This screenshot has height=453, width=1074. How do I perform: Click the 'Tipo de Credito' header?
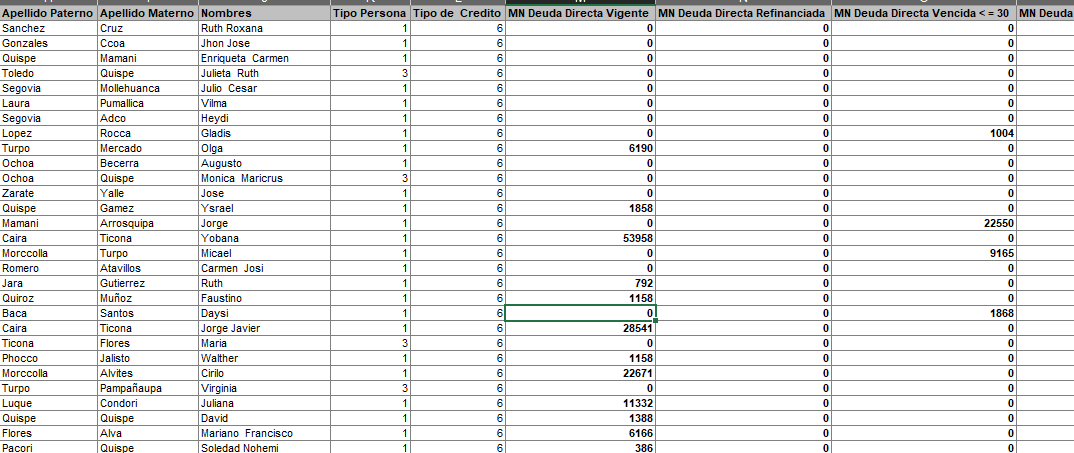point(458,14)
